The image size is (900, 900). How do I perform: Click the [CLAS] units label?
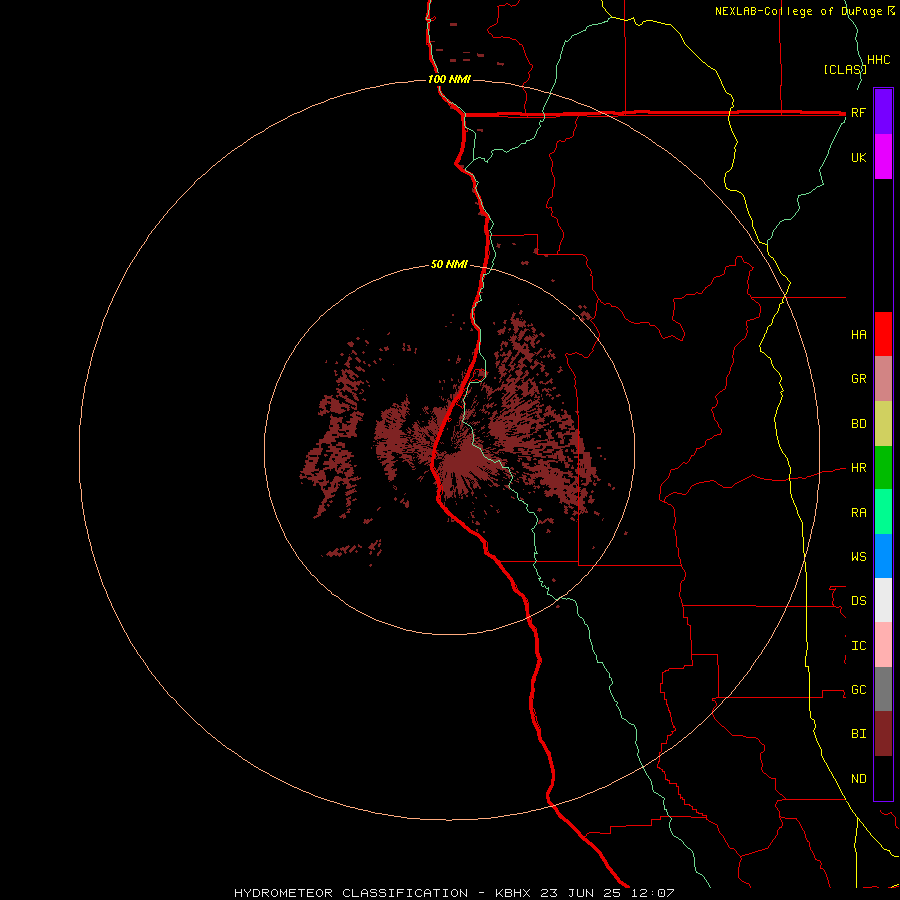845,69
